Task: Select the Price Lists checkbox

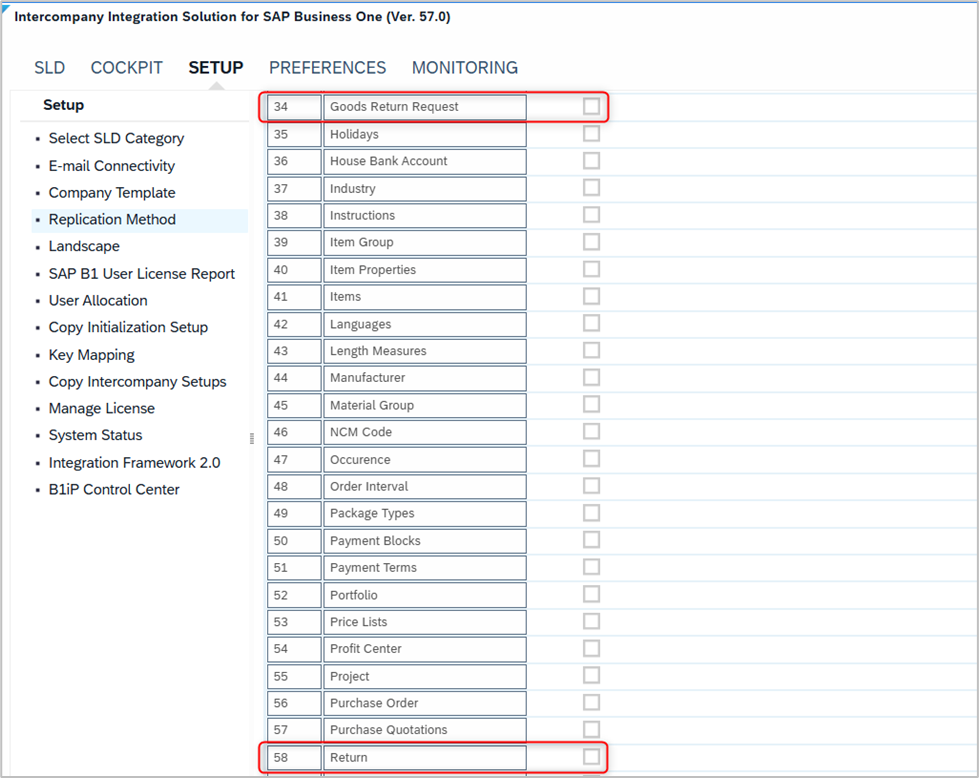Action: click(x=591, y=621)
